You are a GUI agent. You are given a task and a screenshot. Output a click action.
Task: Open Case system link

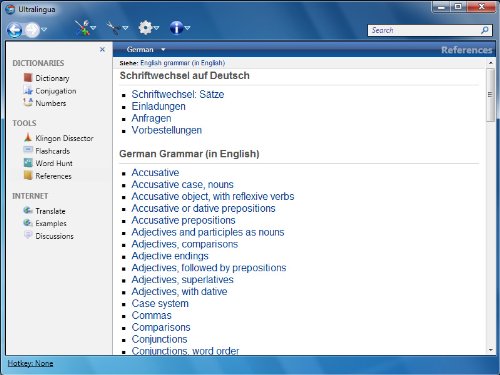160,304
